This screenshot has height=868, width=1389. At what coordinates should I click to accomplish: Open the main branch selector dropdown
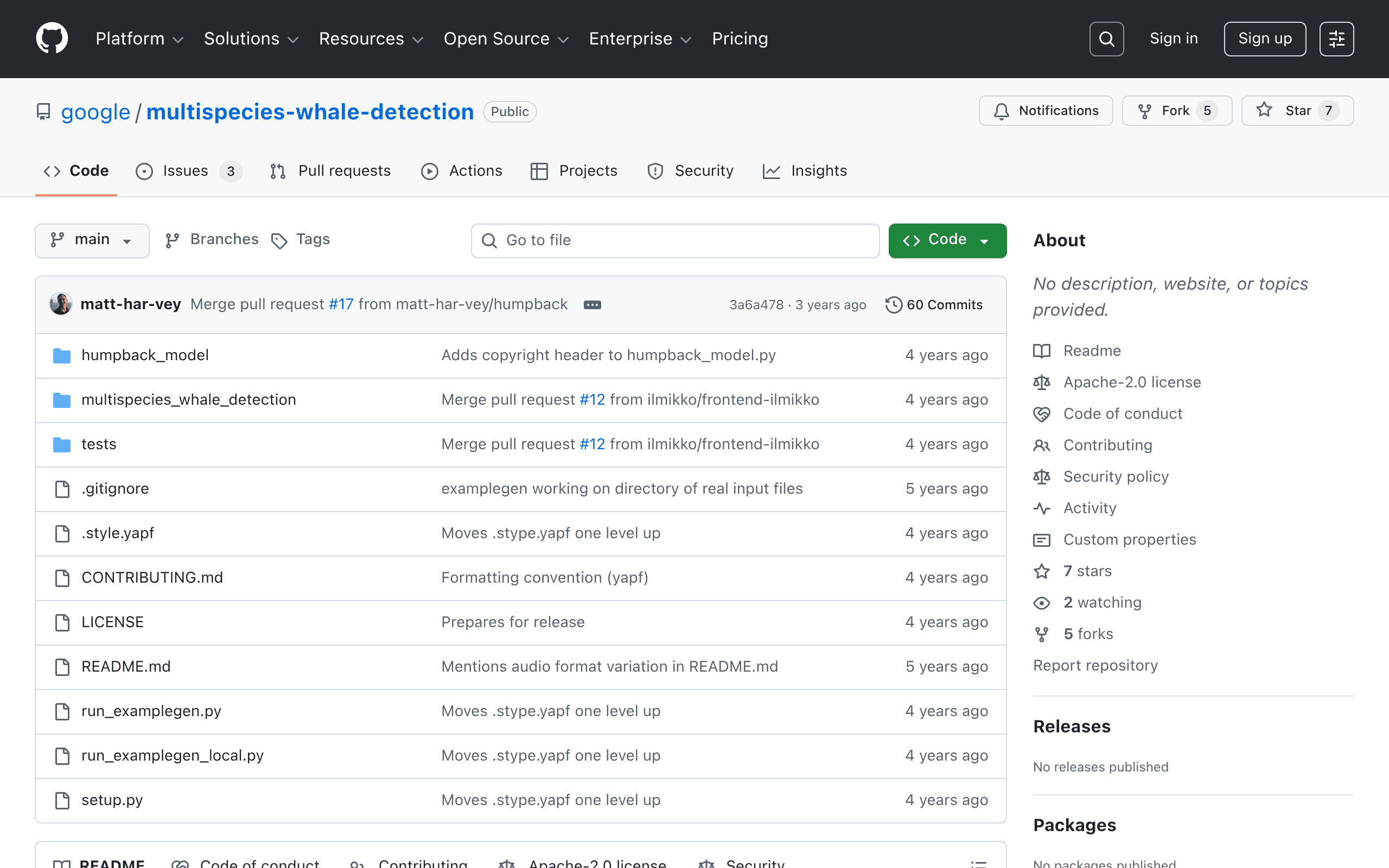tap(92, 240)
